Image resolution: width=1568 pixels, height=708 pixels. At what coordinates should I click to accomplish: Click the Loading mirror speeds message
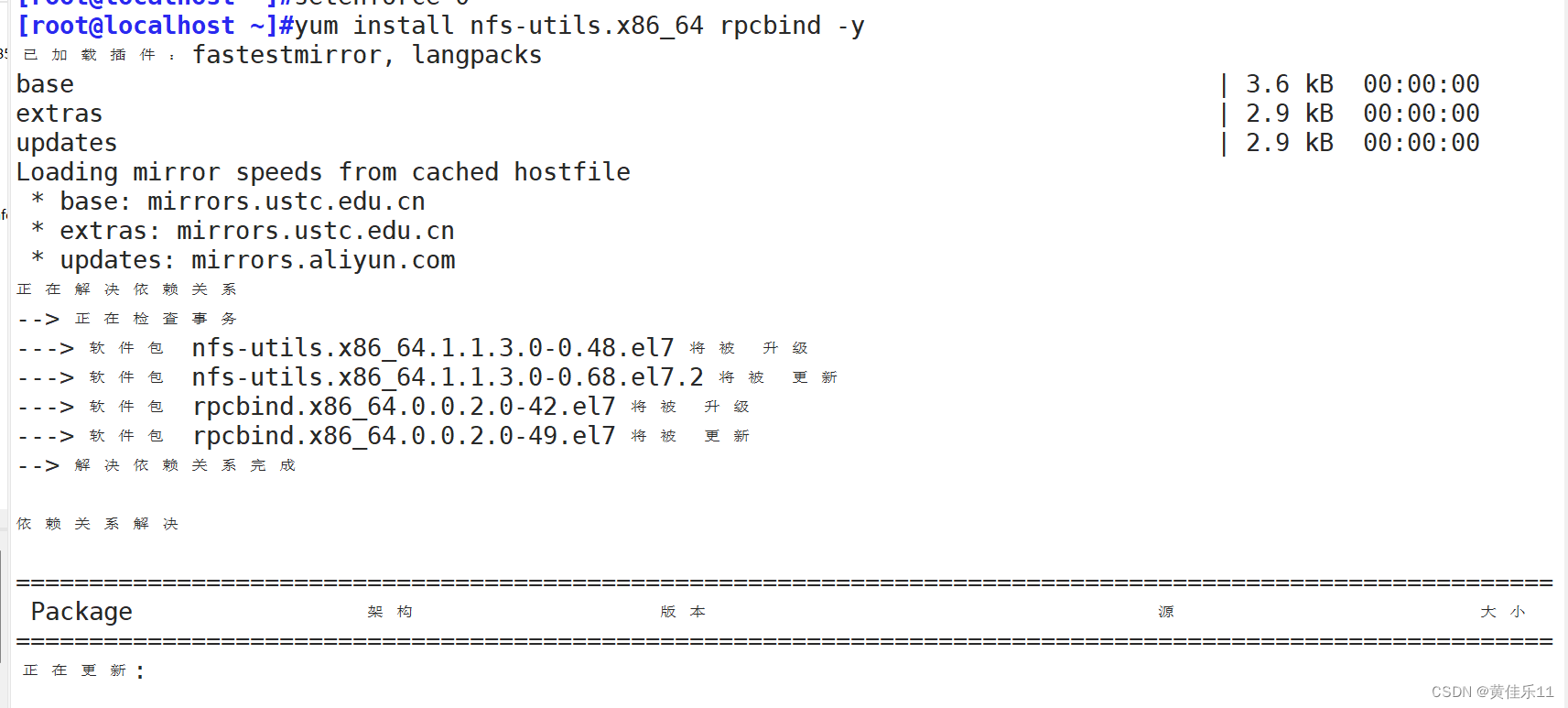pyautogui.click(x=323, y=172)
